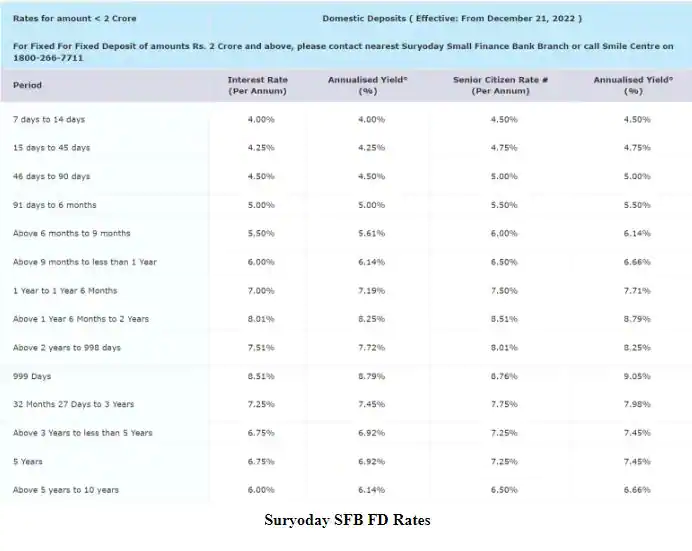Click the 'Interest Rate (Per Annum)' column header

(258, 86)
